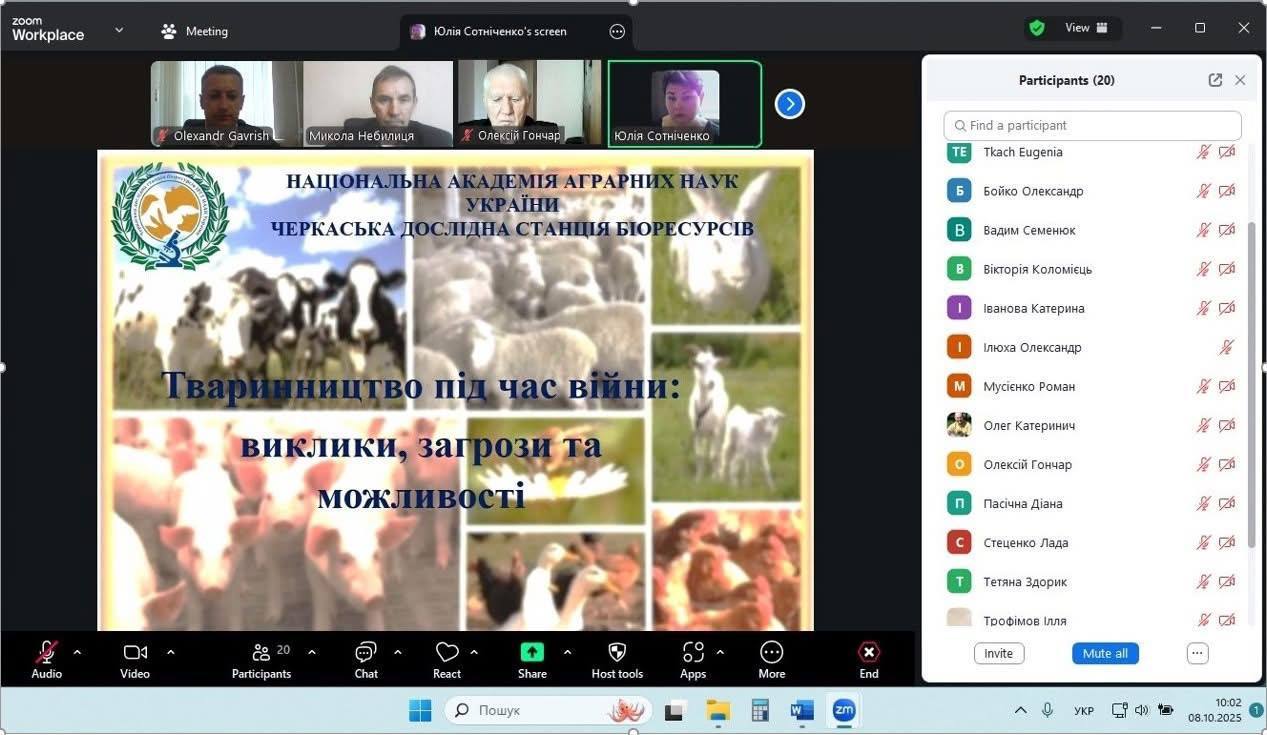The width and height of the screenshot is (1267, 735).
Task: Click the red End meeting icon
Action: point(869,653)
